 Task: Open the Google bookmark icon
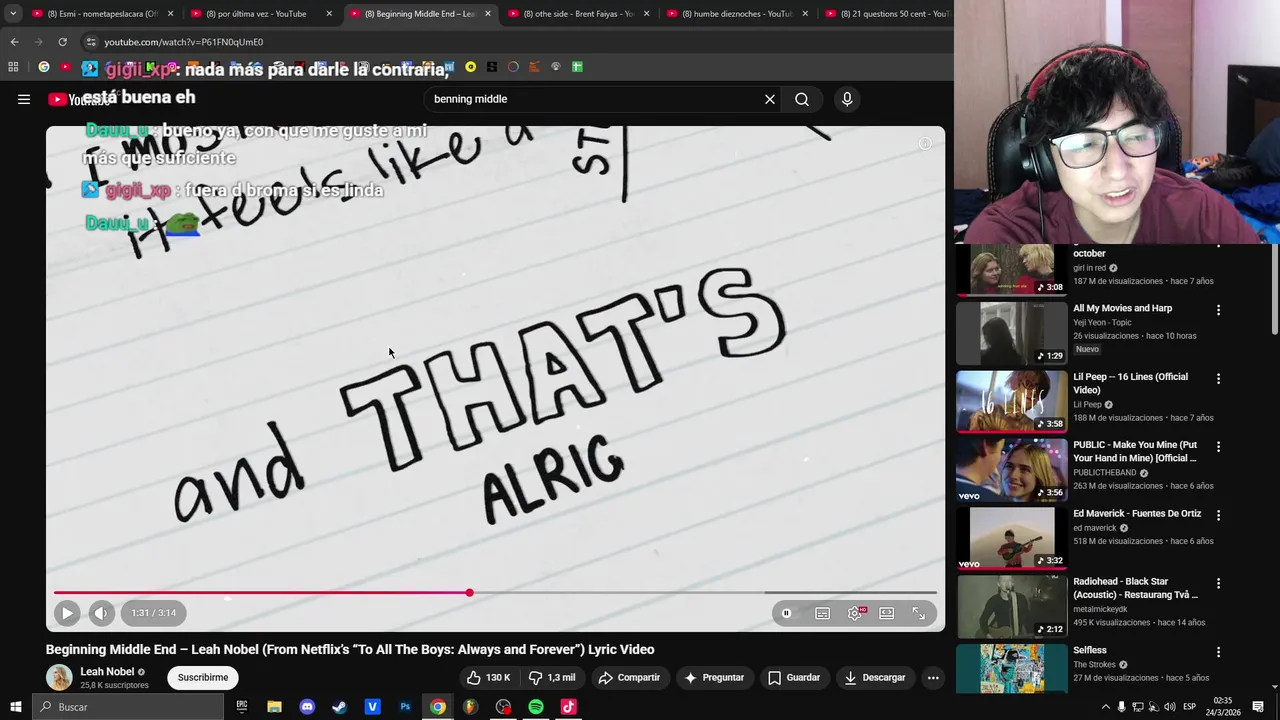(44, 67)
